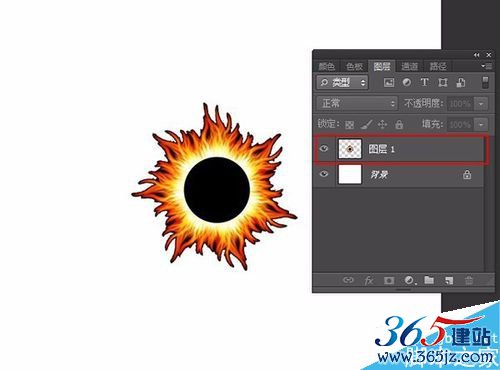Add a layer style with fx icon
The image size is (500, 370).
(369, 280)
